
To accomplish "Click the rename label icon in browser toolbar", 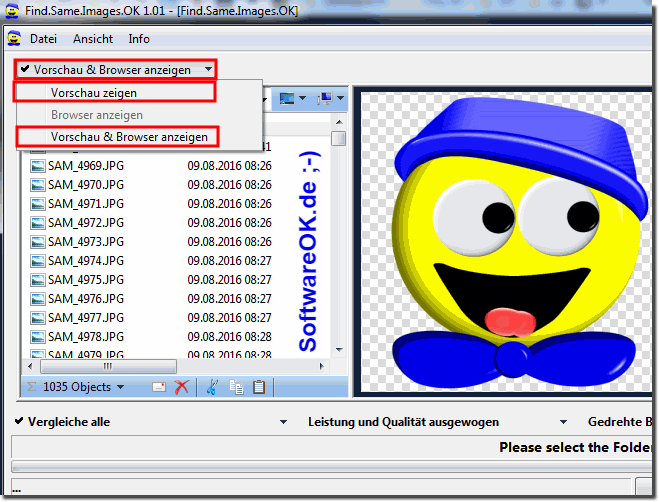I will (159, 387).
